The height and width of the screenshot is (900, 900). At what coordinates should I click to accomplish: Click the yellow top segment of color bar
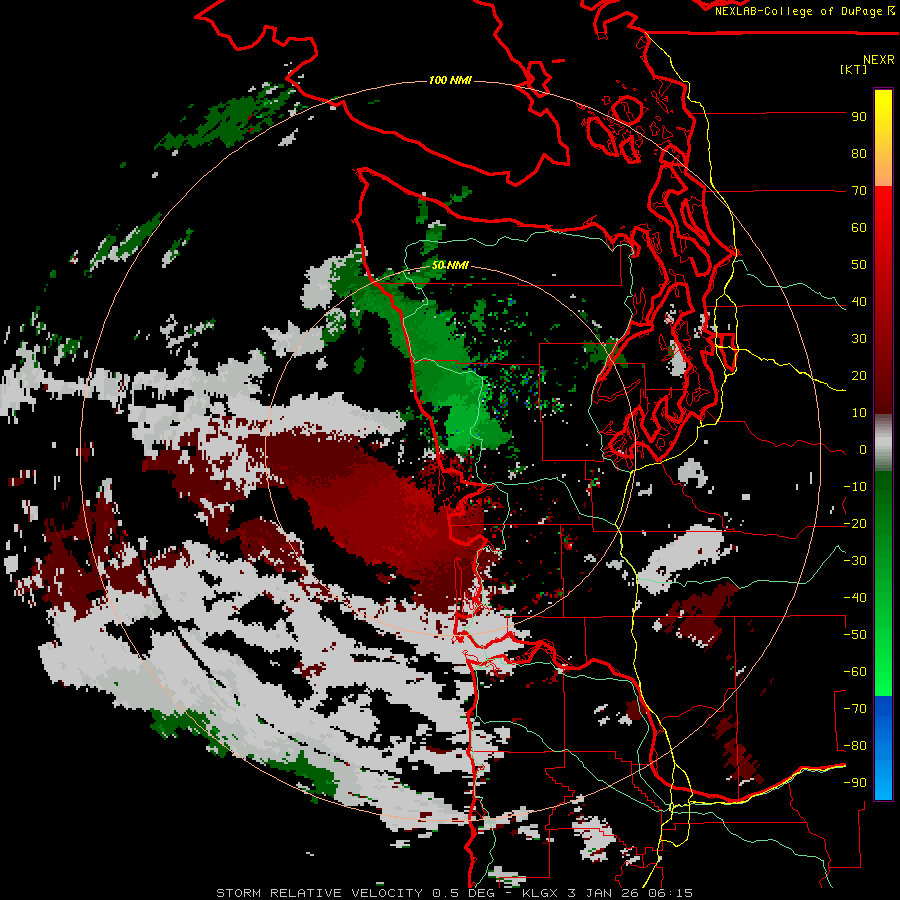[x=883, y=138]
